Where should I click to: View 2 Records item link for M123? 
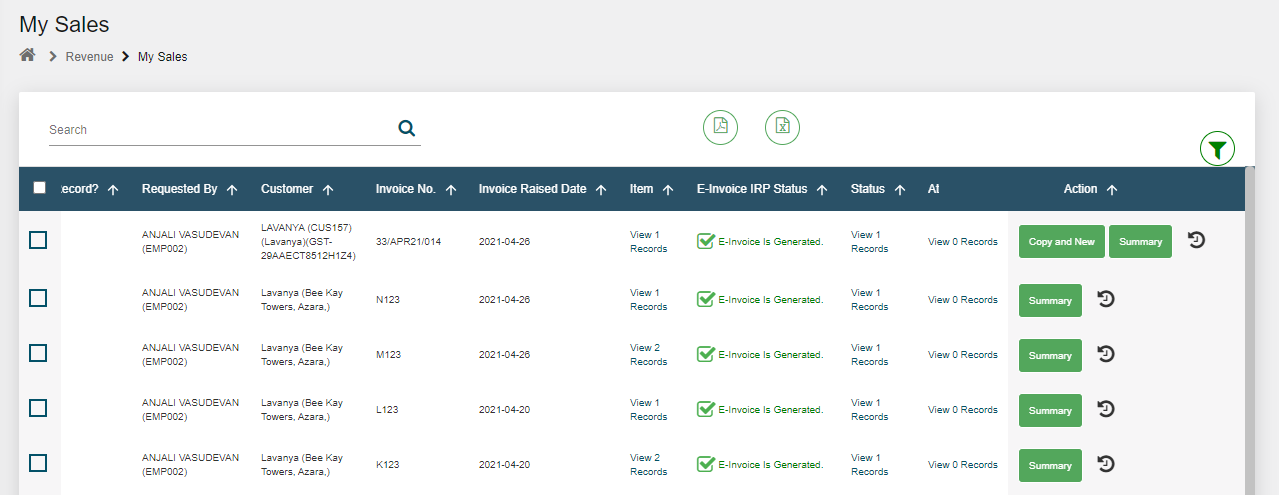(x=648, y=355)
